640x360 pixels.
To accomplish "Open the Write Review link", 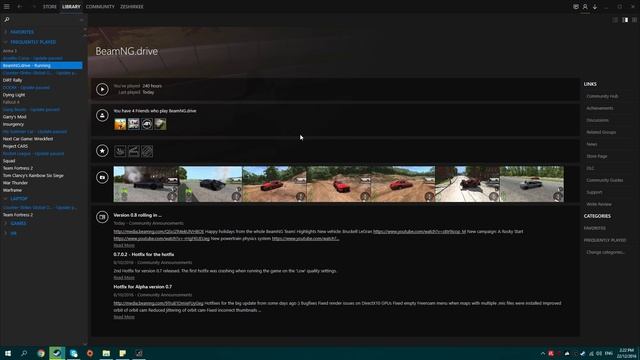I will (599, 204).
